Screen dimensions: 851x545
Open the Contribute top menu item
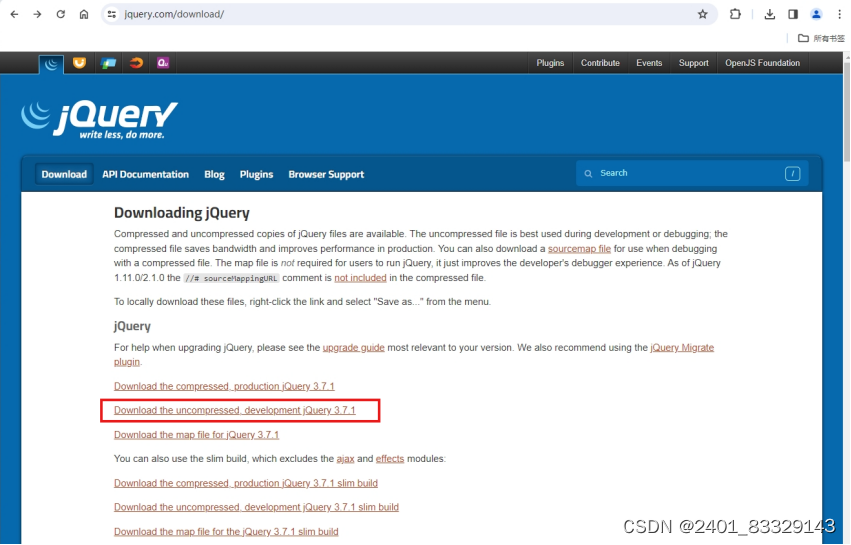(600, 63)
